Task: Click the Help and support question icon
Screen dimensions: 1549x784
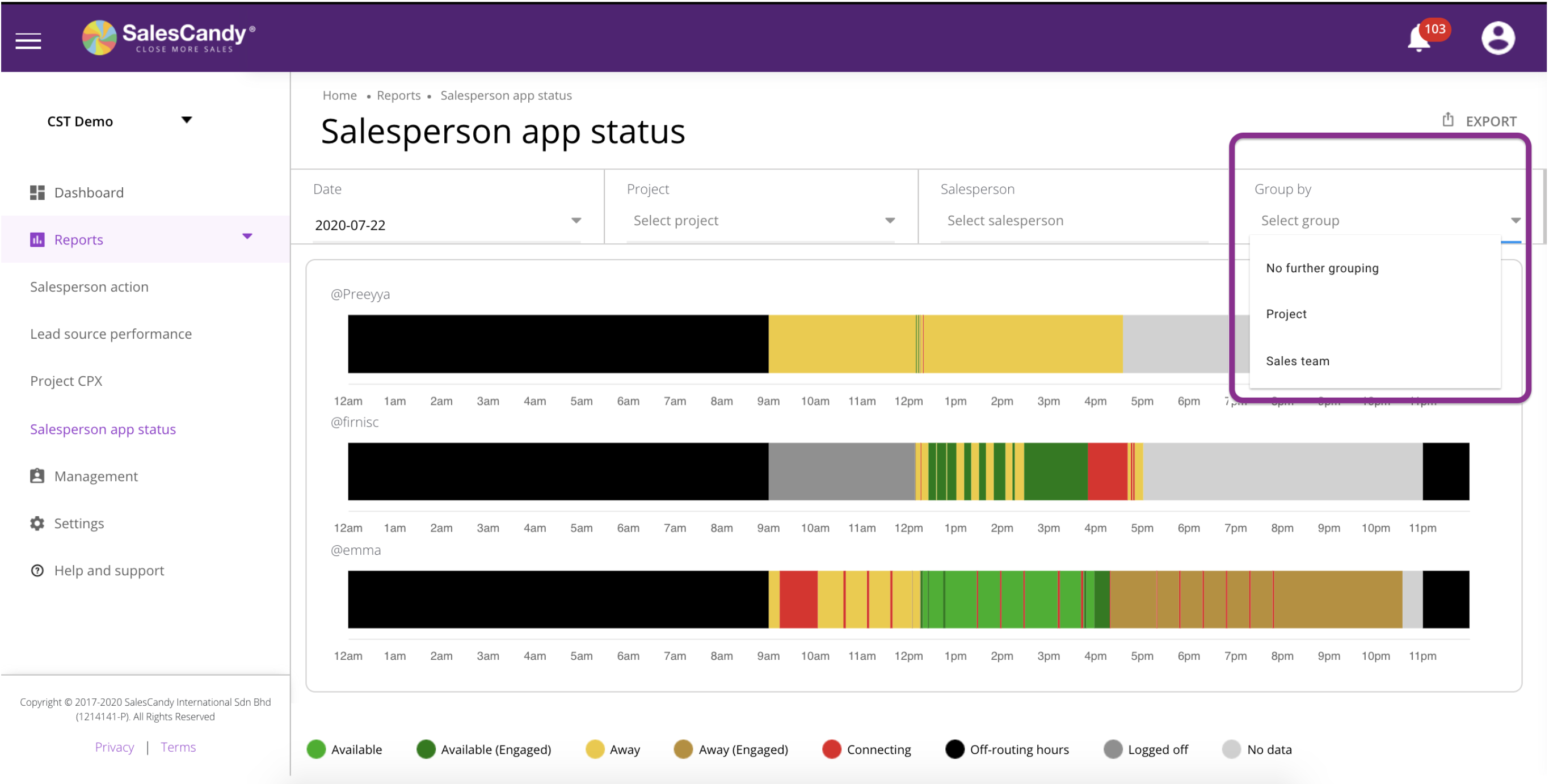Action: [x=37, y=570]
